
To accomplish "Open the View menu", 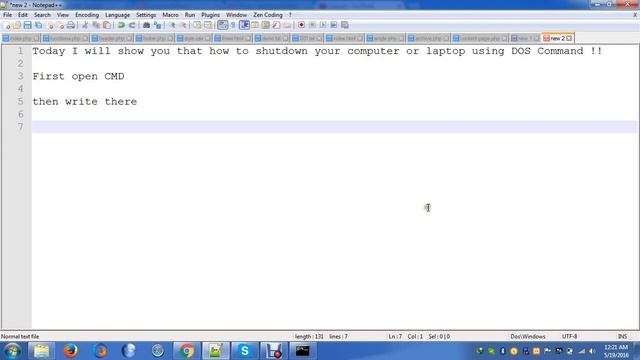I will 62,15.
